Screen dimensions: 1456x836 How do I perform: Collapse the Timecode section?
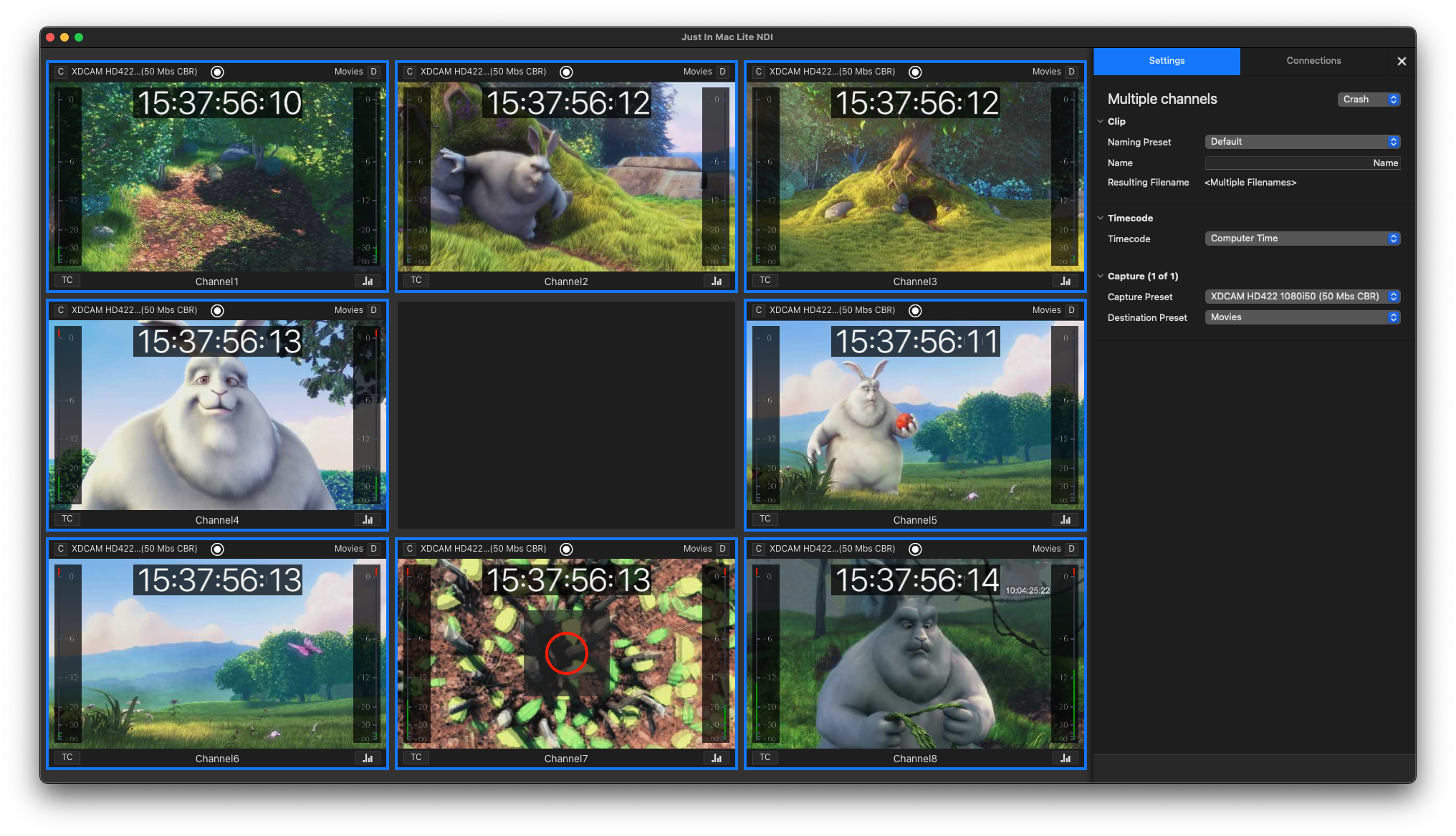click(x=1101, y=218)
